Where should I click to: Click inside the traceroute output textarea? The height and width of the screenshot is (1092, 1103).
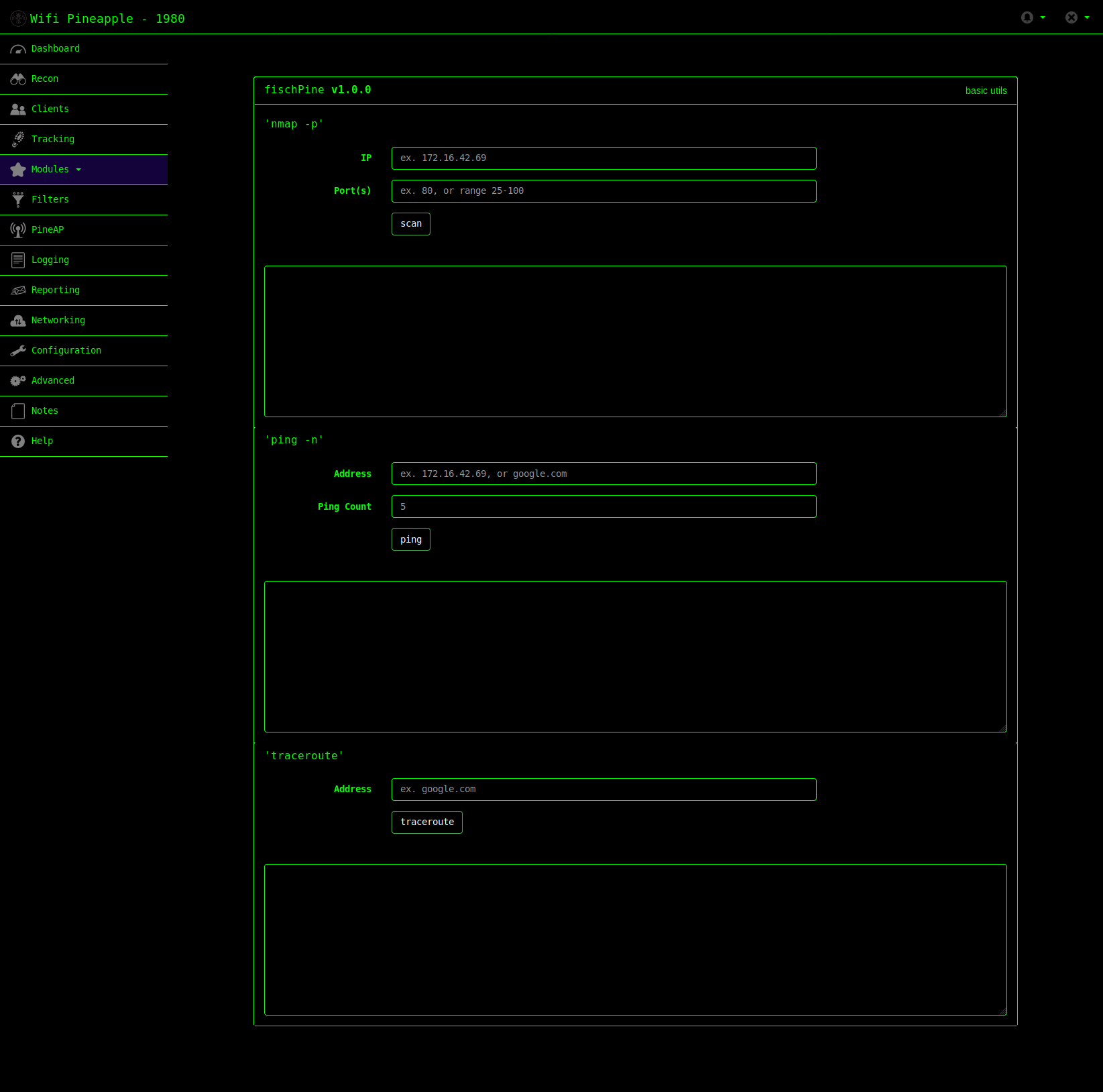pyautogui.click(x=636, y=940)
